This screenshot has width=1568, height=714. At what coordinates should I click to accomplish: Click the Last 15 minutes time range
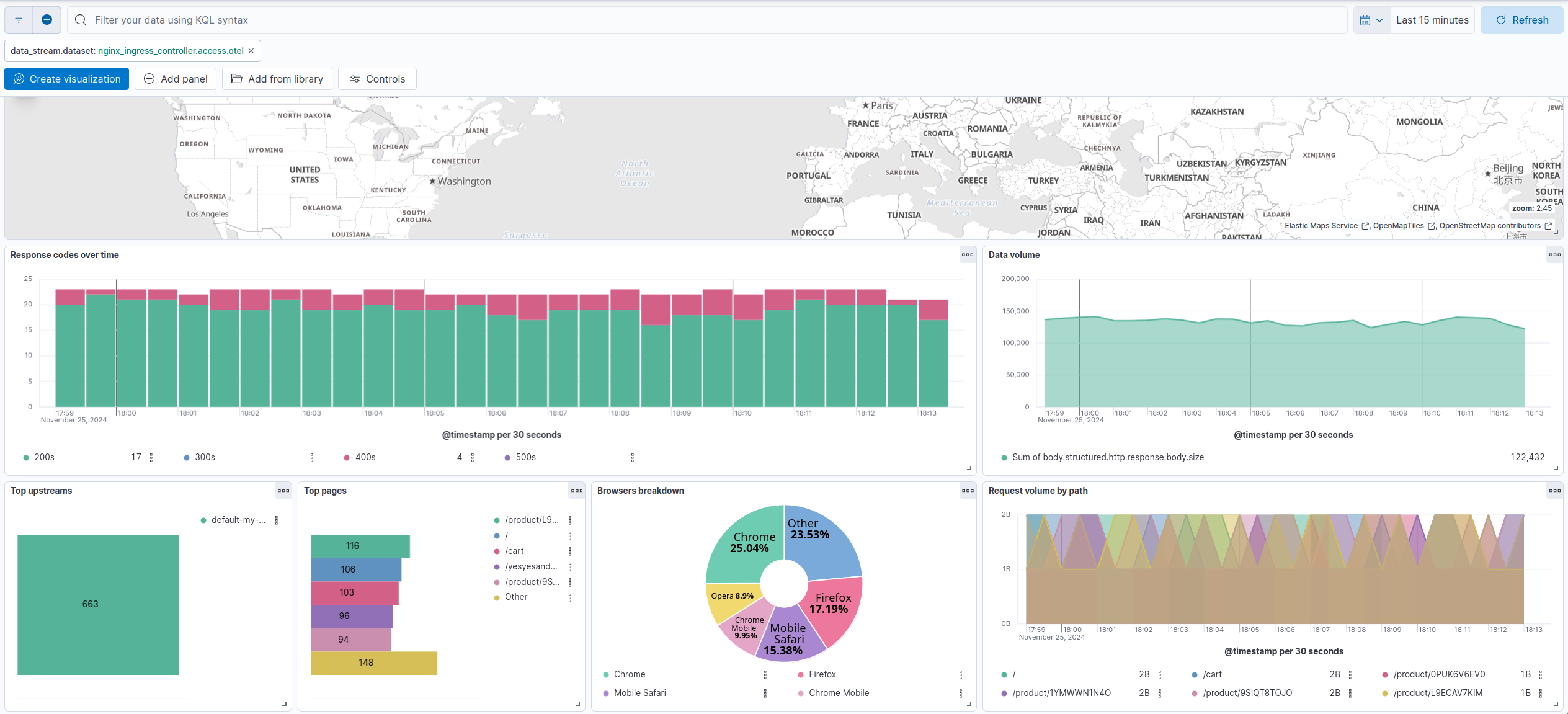point(1432,20)
